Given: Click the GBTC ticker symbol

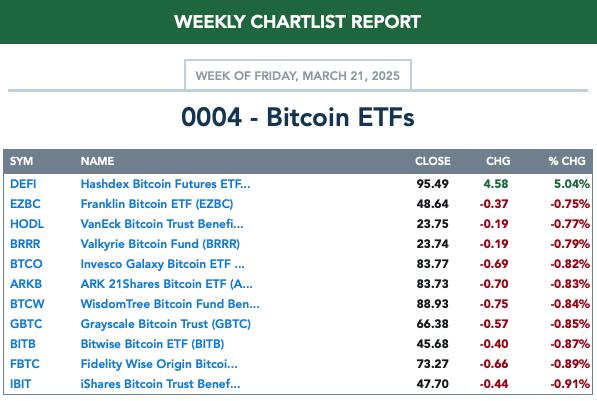Looking at the screenshot, I should point(26,324).
